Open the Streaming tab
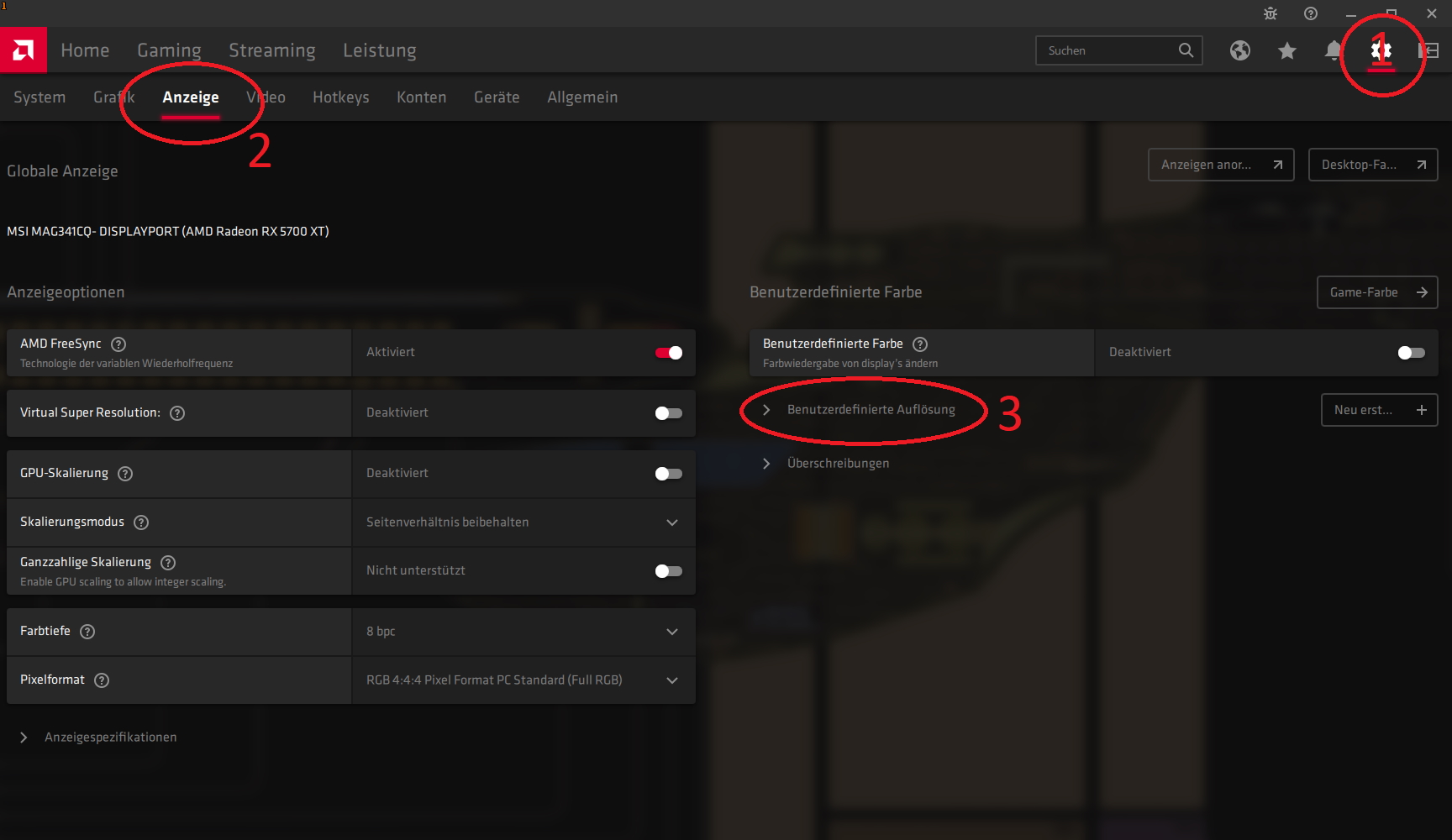Screen dimensions: 1452x840 [x=272, y=50]
